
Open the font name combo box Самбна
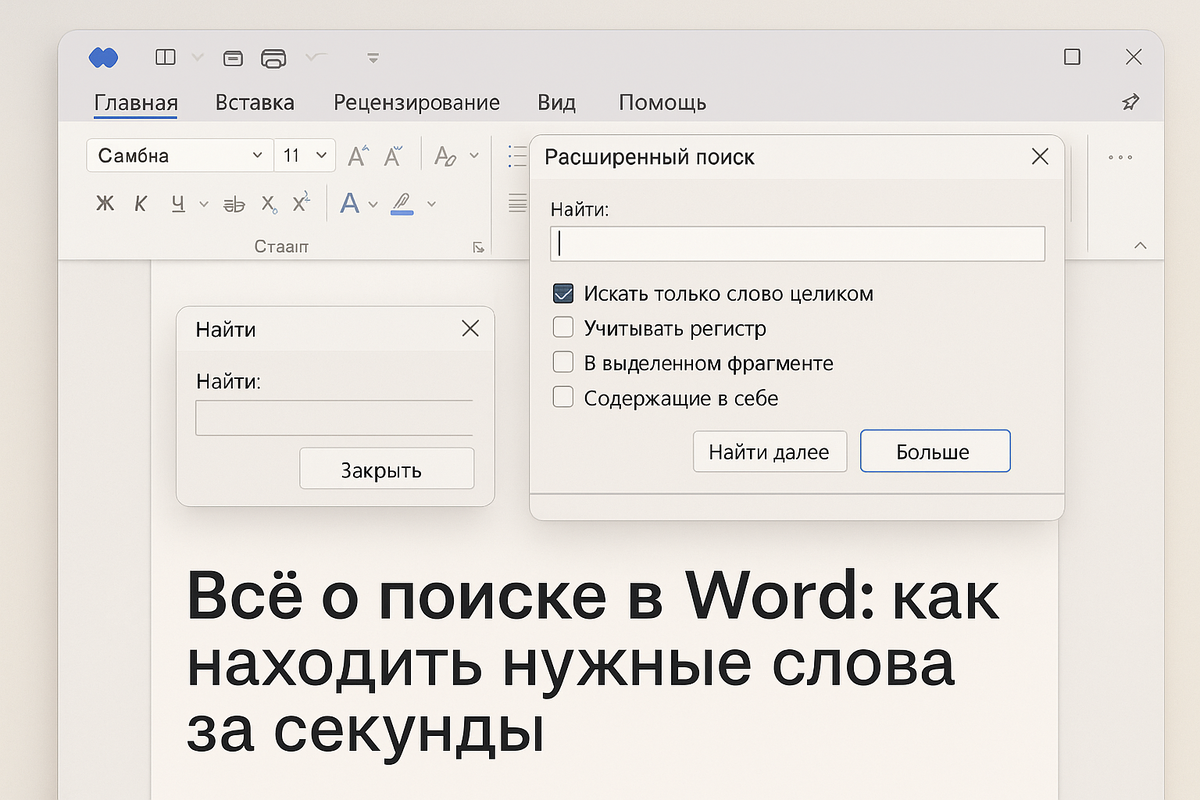(180, 155)
